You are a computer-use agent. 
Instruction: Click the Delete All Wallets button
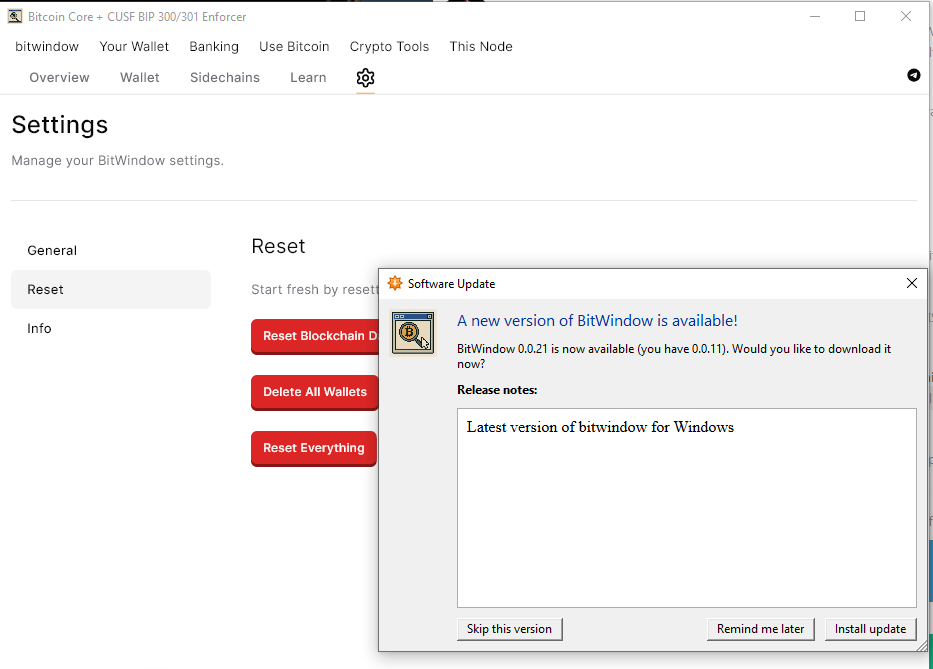(315, 392)
